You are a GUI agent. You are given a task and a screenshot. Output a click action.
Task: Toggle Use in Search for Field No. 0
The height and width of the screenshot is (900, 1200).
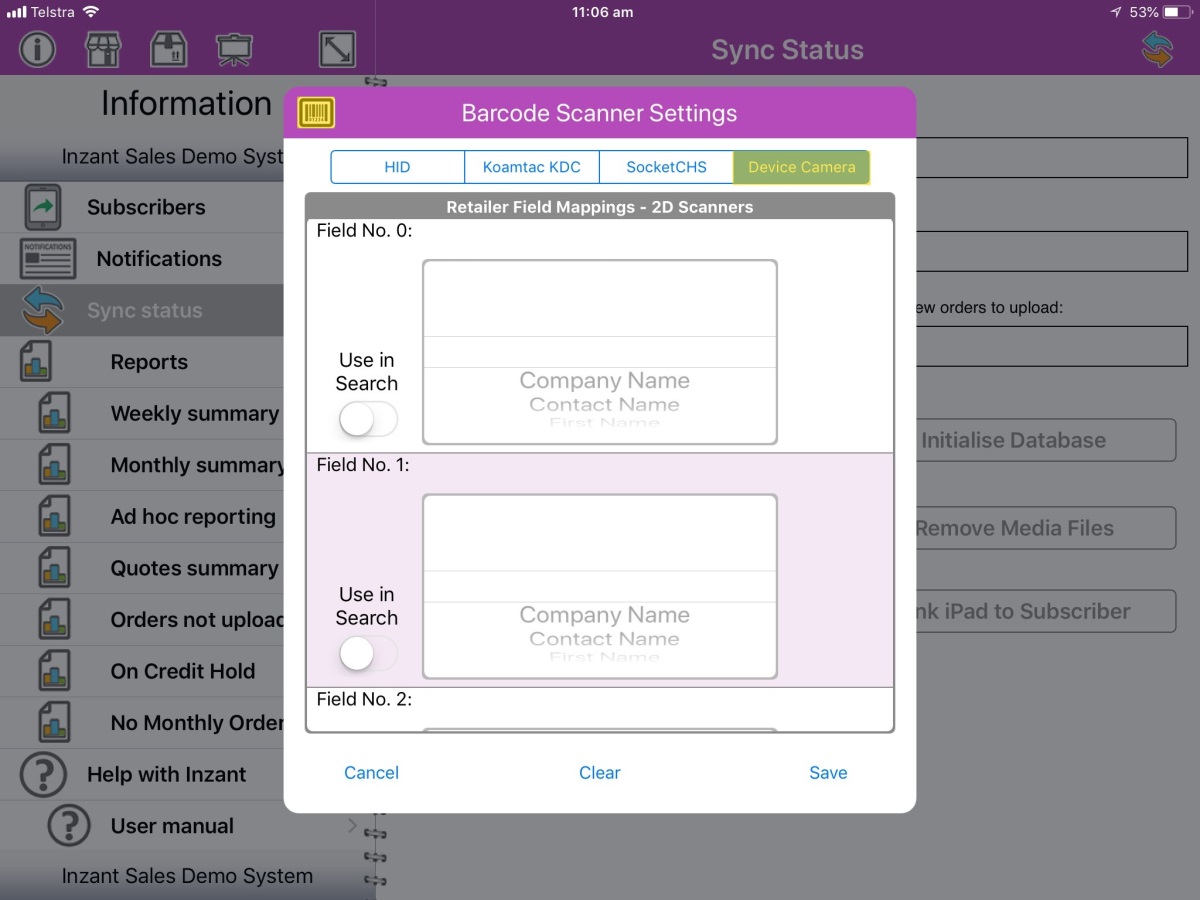[368, 420]
